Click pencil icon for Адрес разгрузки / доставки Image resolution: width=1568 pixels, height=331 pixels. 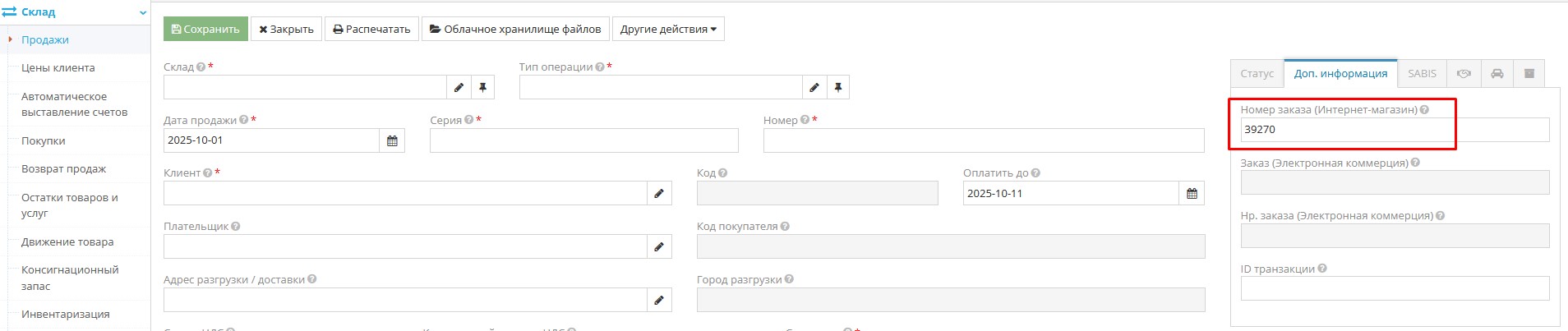(658, 300)
